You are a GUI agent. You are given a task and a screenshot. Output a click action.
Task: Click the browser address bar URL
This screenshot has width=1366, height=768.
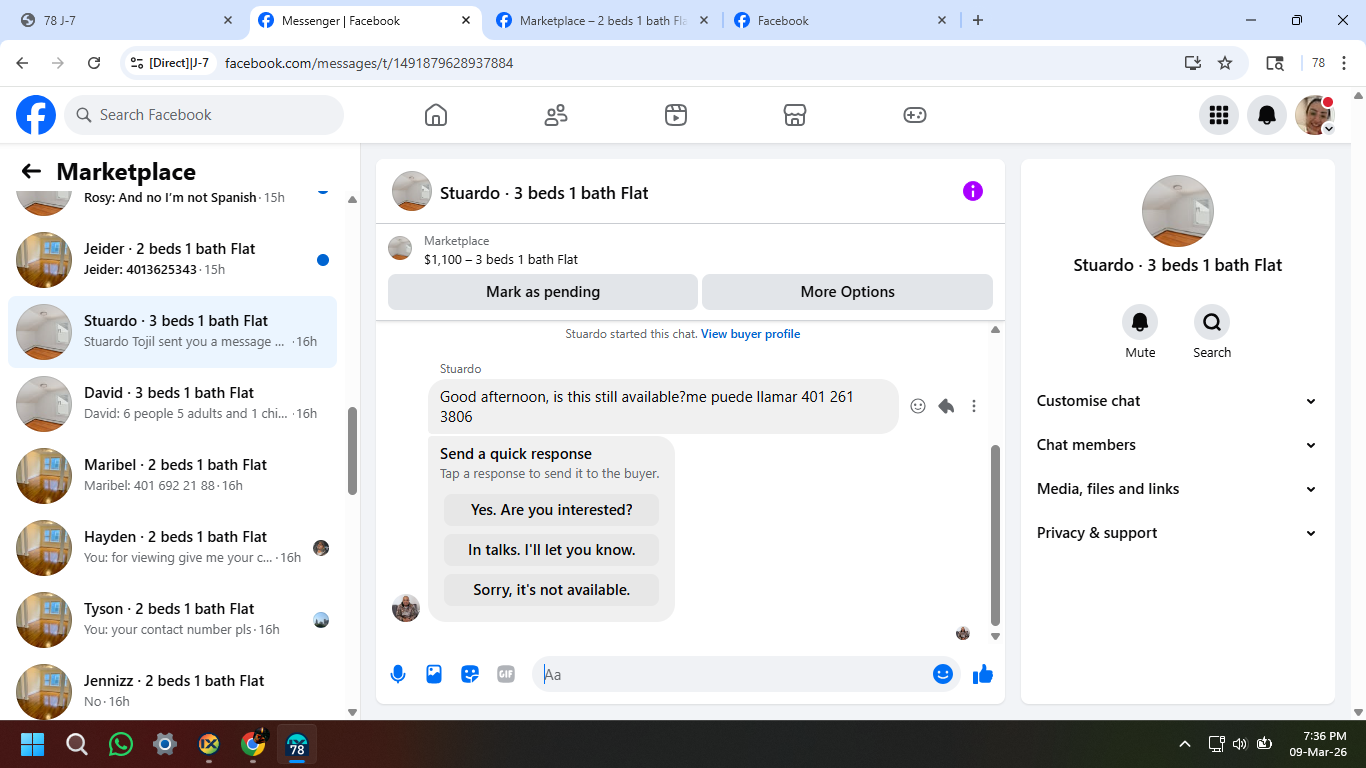click(369, 63)
